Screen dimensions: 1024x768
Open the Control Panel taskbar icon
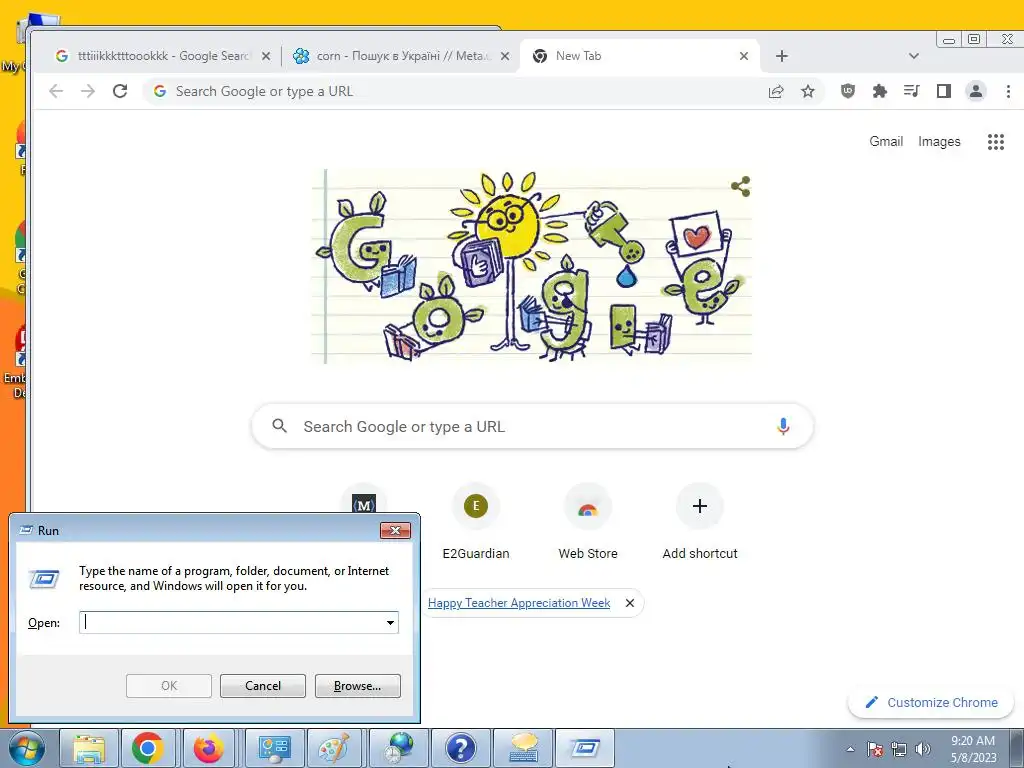pyautogui.click(x=274, y=748)
